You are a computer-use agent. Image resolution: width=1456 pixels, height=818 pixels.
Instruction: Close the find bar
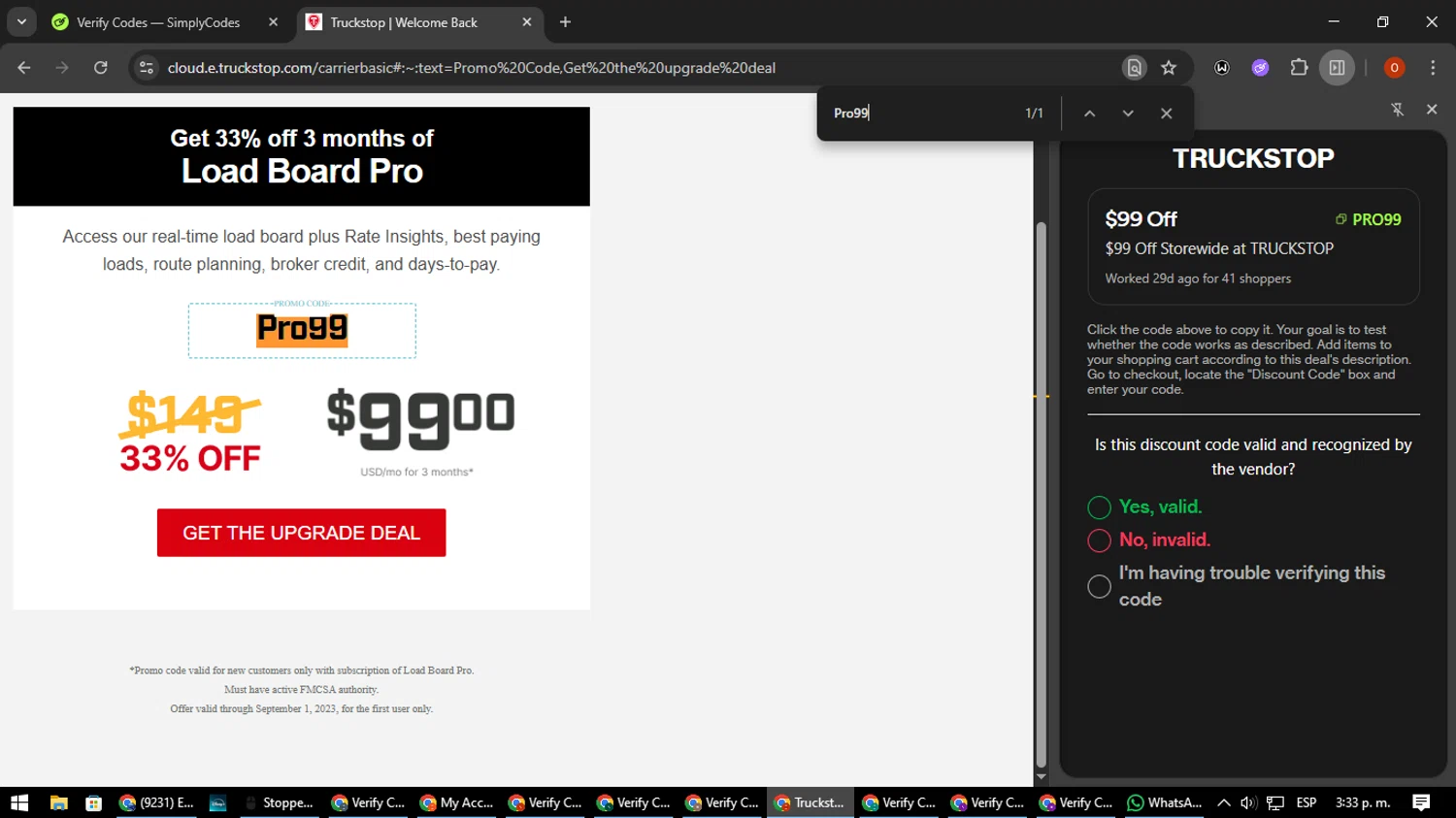(x=1167, y=114)
